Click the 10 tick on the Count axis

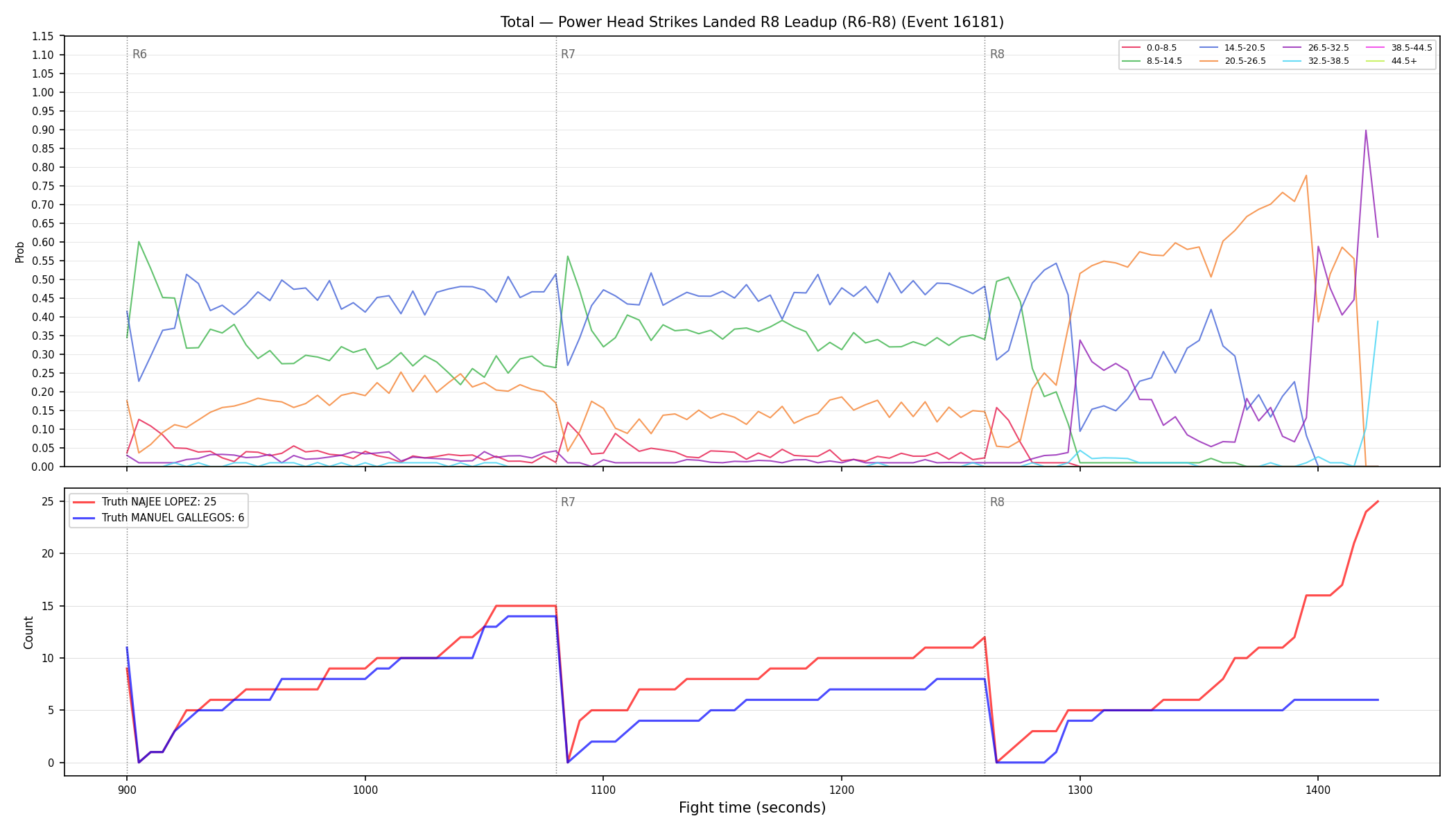(48, 658)
